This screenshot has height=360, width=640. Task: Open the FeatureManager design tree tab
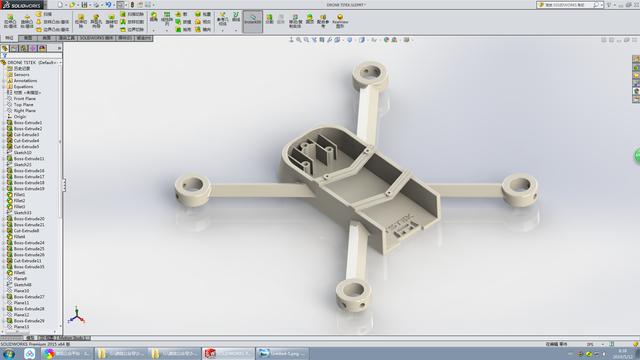point(5,48)
